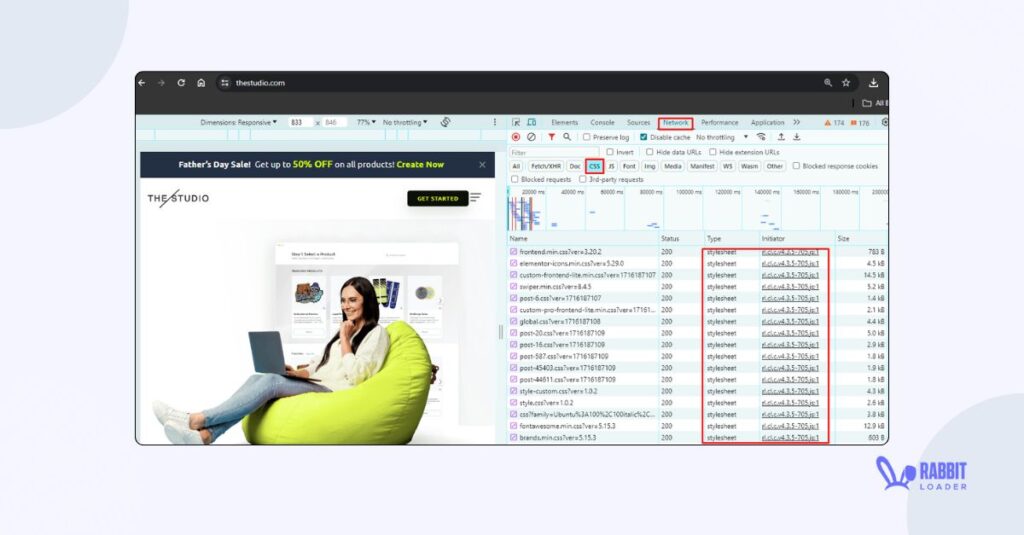Open the Application tab
1024x535 pixels.
click(767, 122)
